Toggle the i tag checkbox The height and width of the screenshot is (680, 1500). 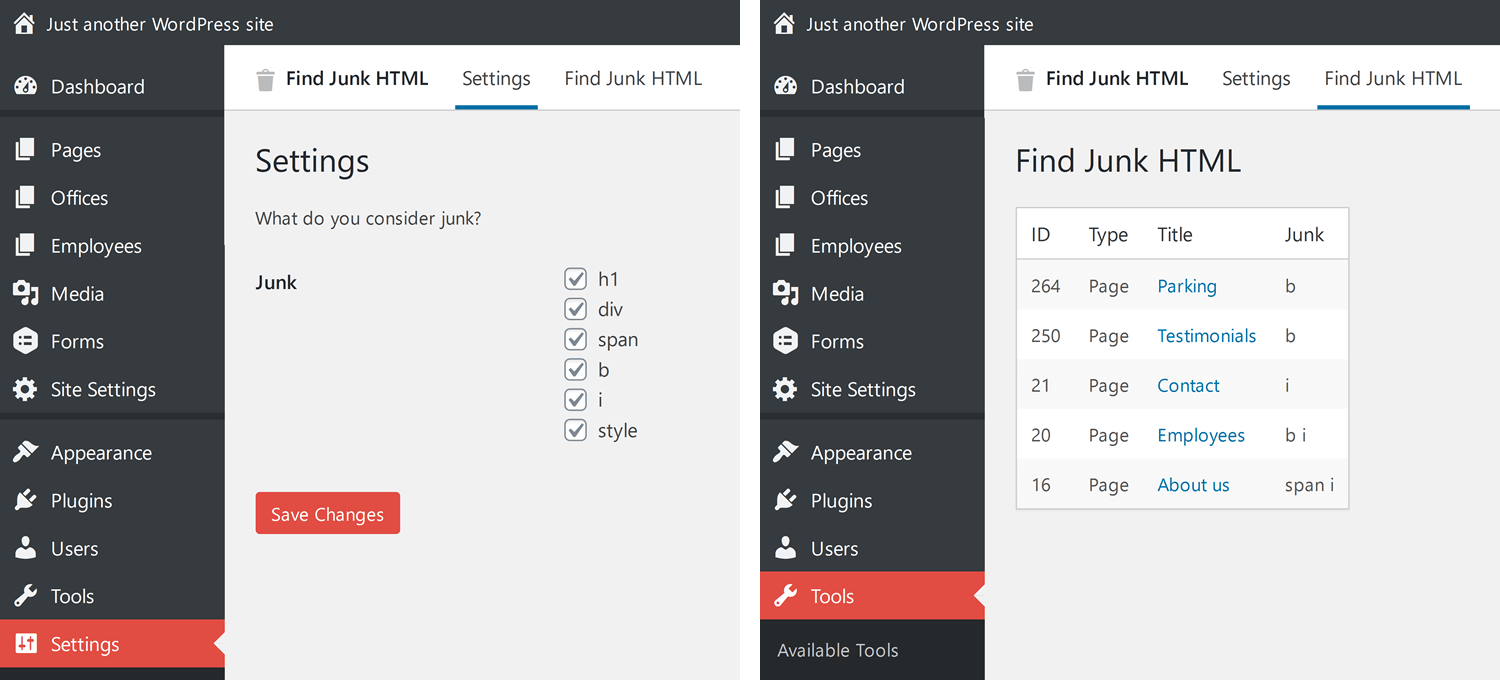pos(575,400)
